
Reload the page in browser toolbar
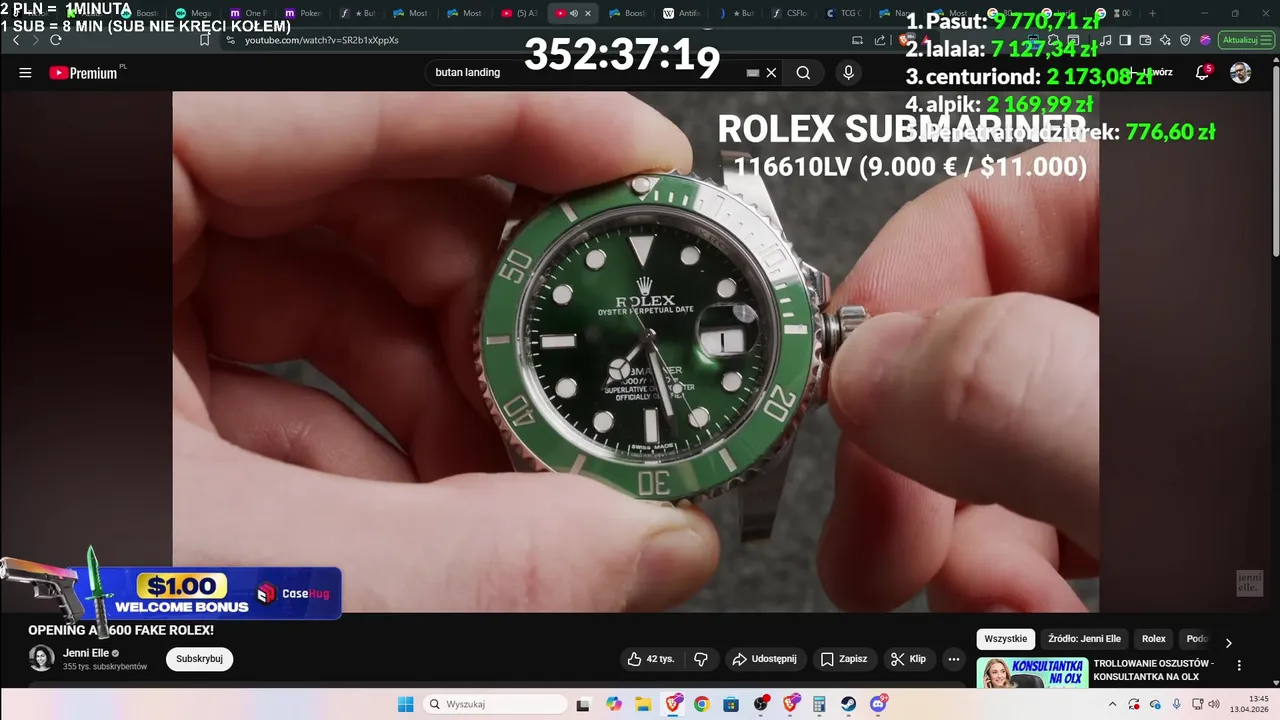pos(55,40)
